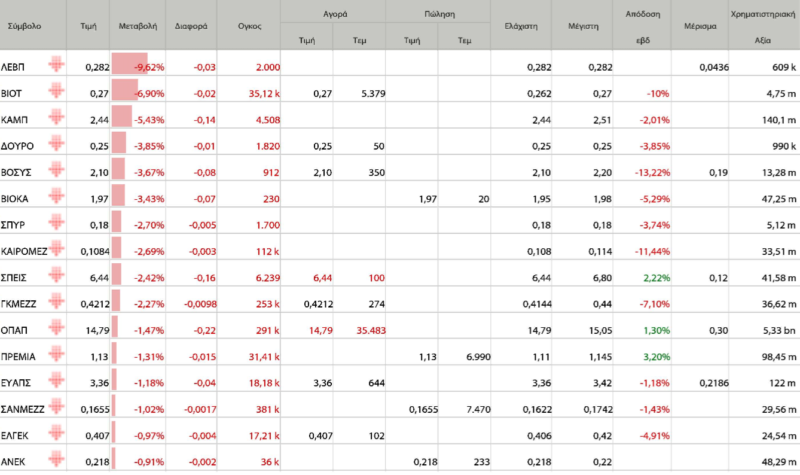Click the plus icon next to ΔΟΥΡΟ

point(55,144)
